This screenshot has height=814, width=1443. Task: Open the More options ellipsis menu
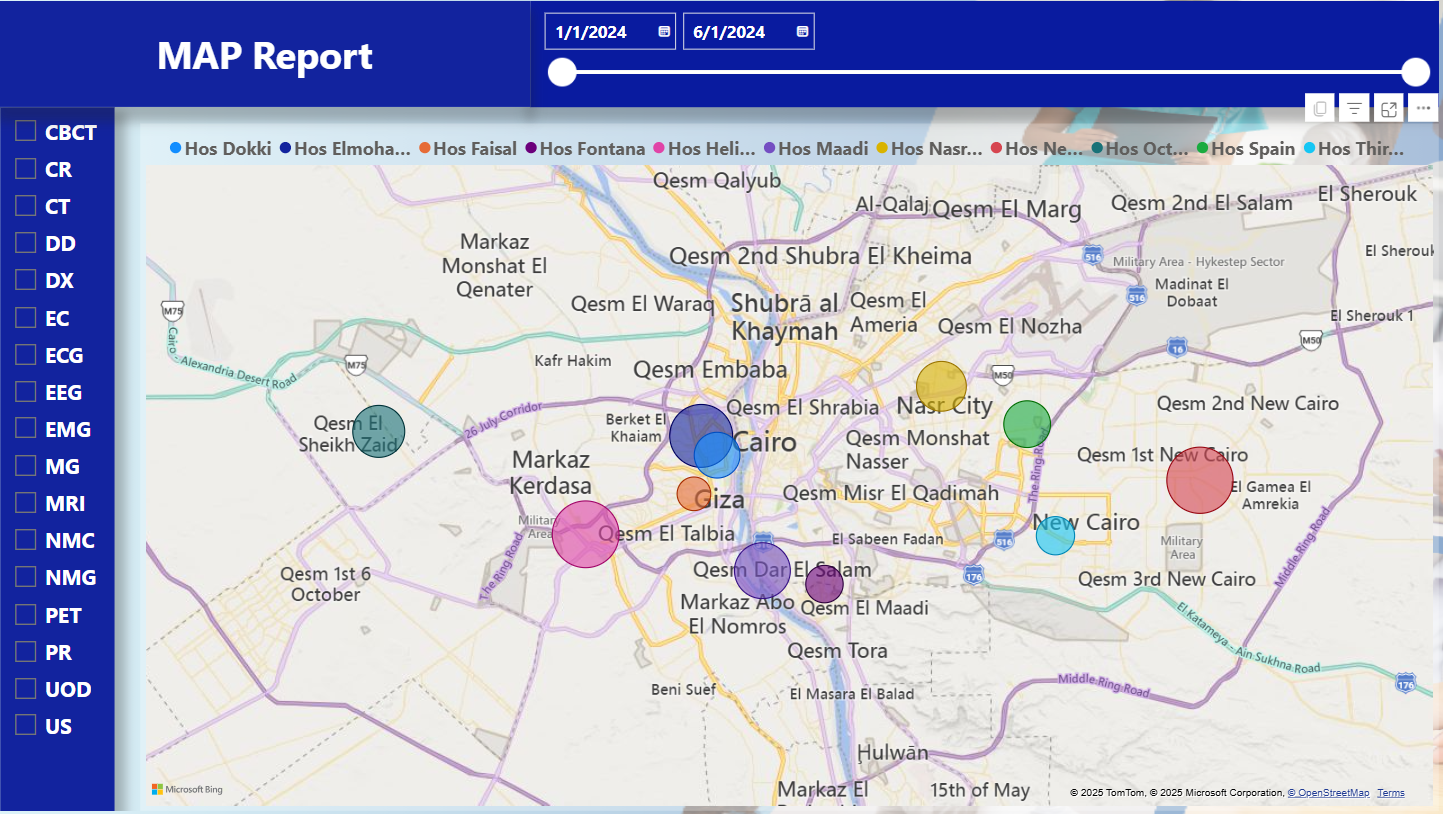click(x=1424, y=109)
